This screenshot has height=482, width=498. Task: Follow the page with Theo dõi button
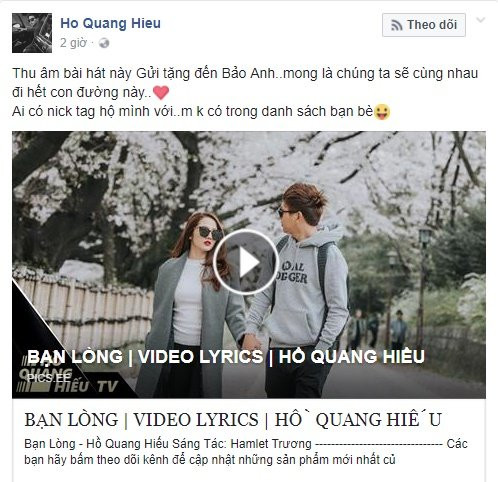pyautogui.click(x=424, y=25)
